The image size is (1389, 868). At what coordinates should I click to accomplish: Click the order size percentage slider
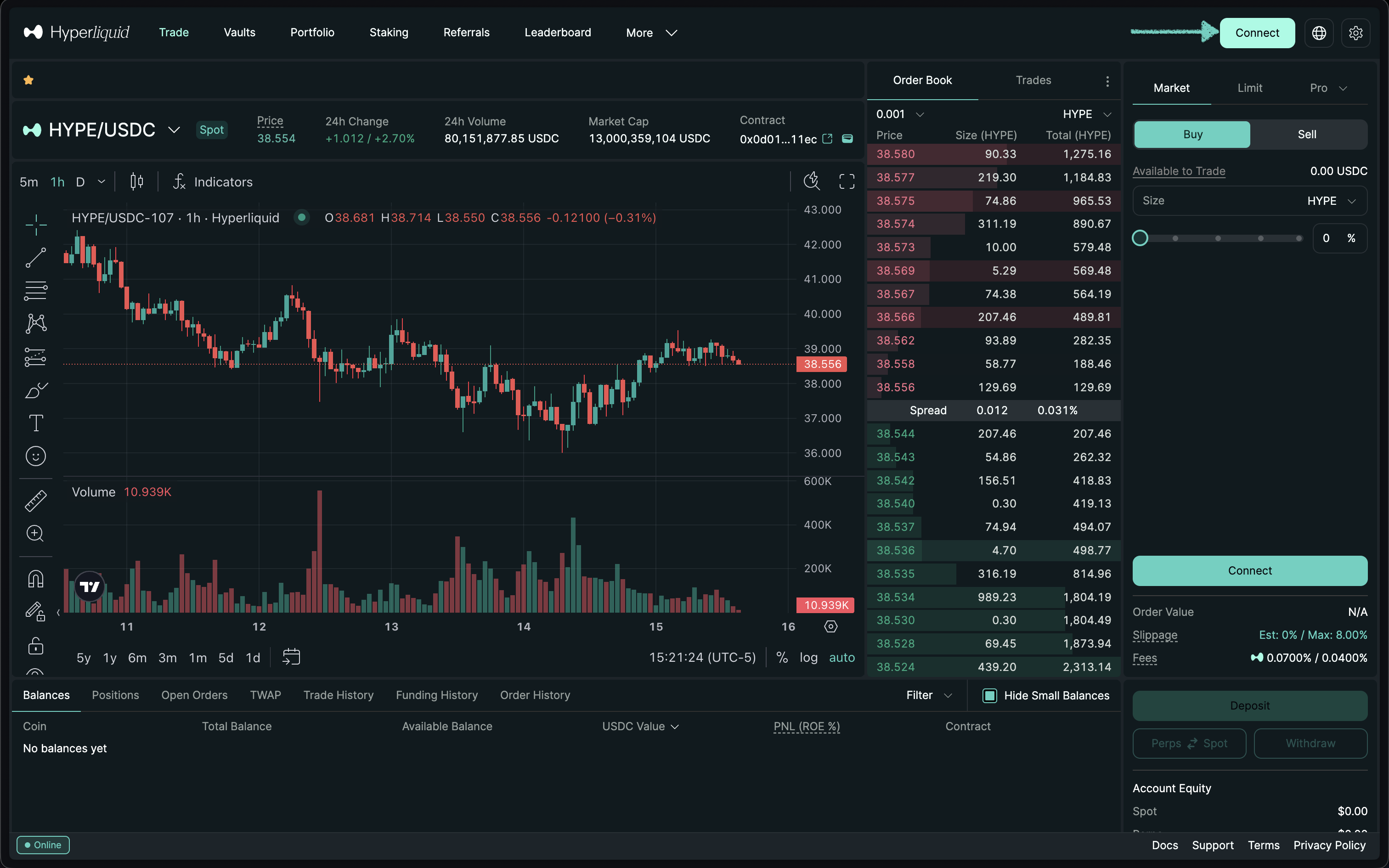pos(1217,238)
